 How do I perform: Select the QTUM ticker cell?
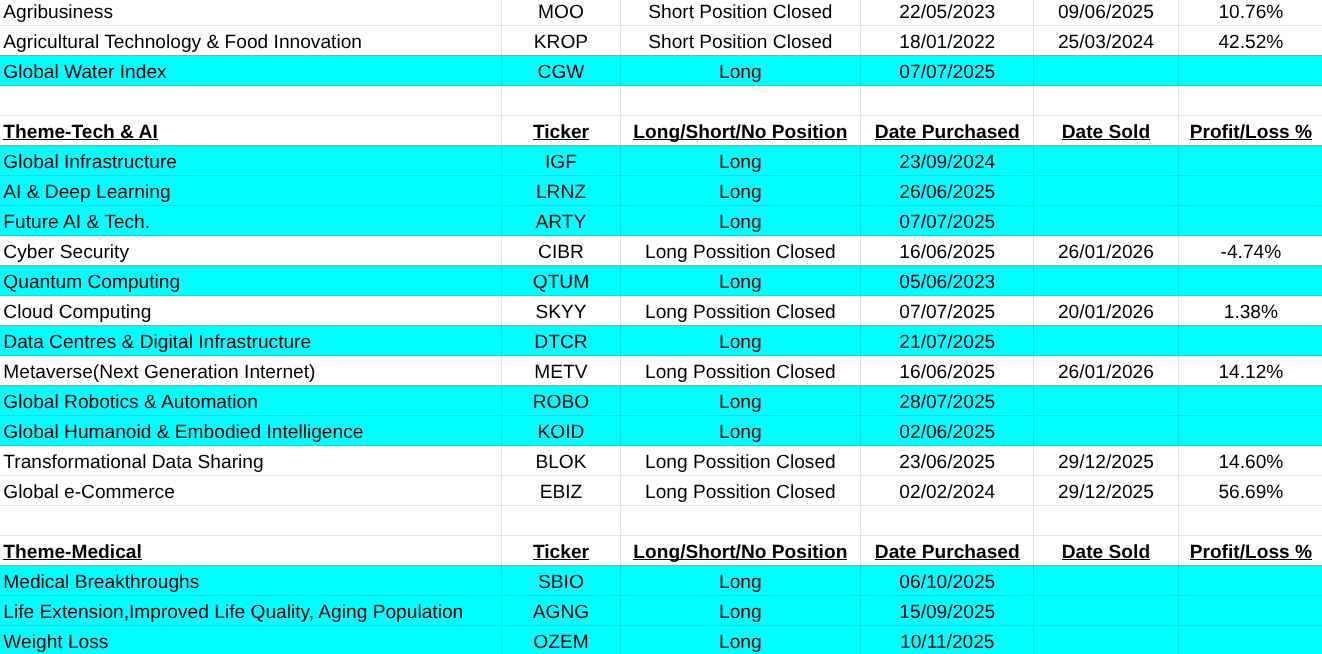(x=560, y=282)
